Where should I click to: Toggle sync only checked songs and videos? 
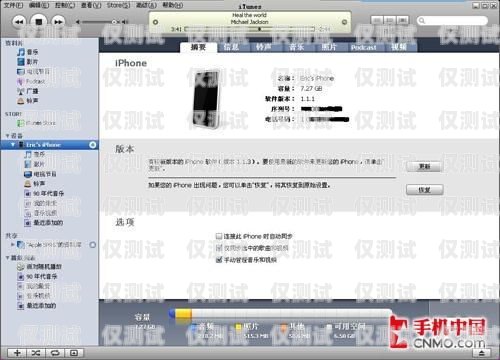219,248
